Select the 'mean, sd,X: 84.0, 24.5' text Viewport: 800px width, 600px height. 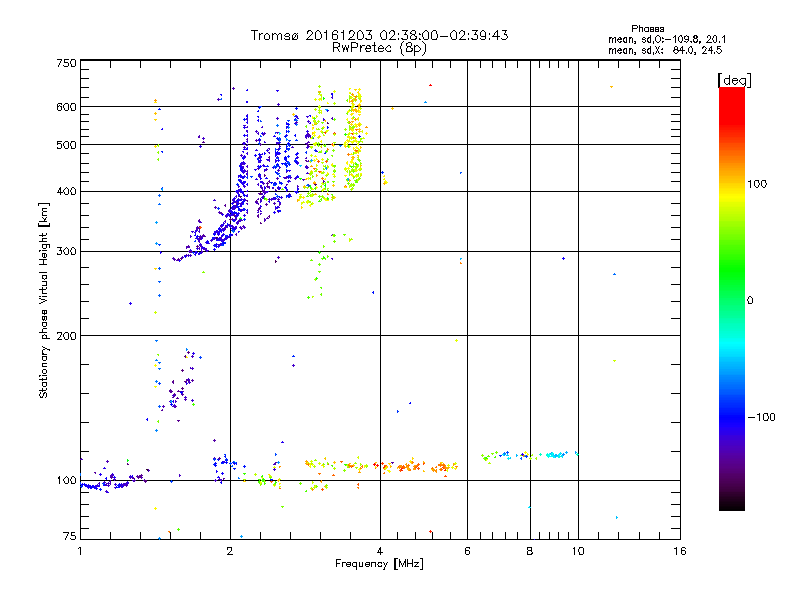pyautogui.click(x=665, y=50)
